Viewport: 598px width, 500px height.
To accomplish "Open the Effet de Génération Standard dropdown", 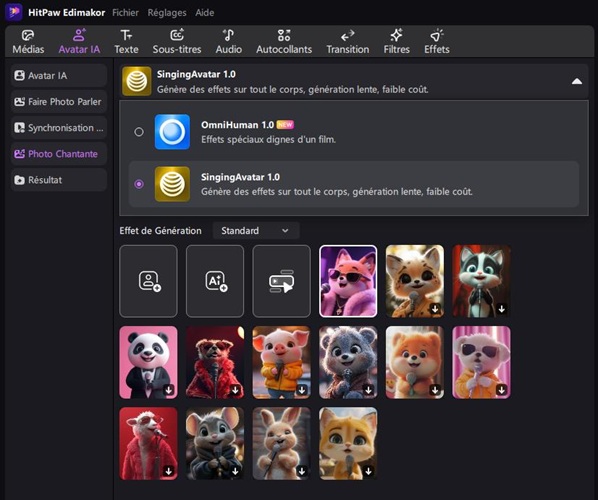I will tap(256, 231).
